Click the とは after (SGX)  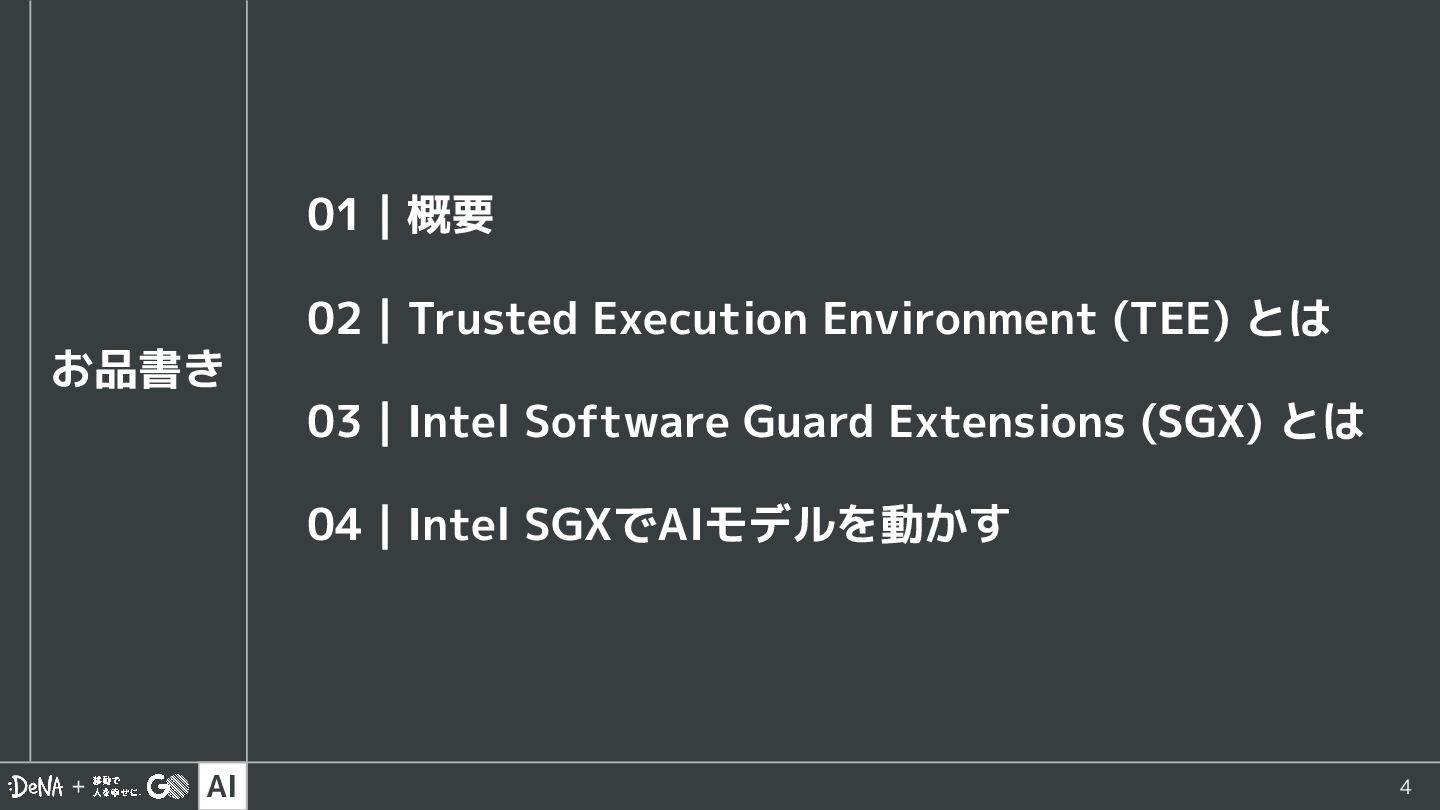pos(1322,422)
